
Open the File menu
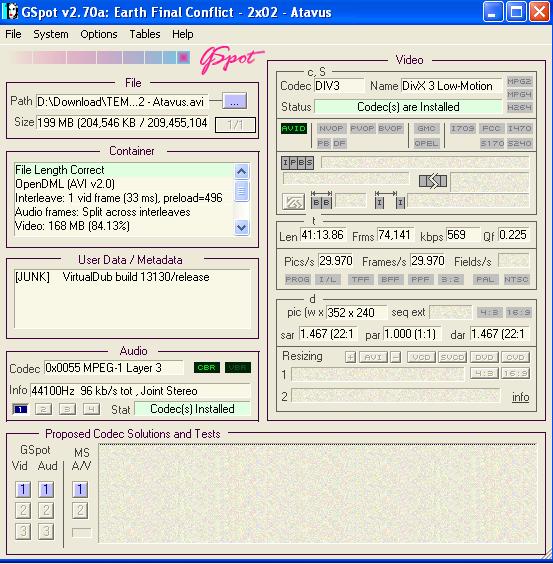[x=13, y=34]
